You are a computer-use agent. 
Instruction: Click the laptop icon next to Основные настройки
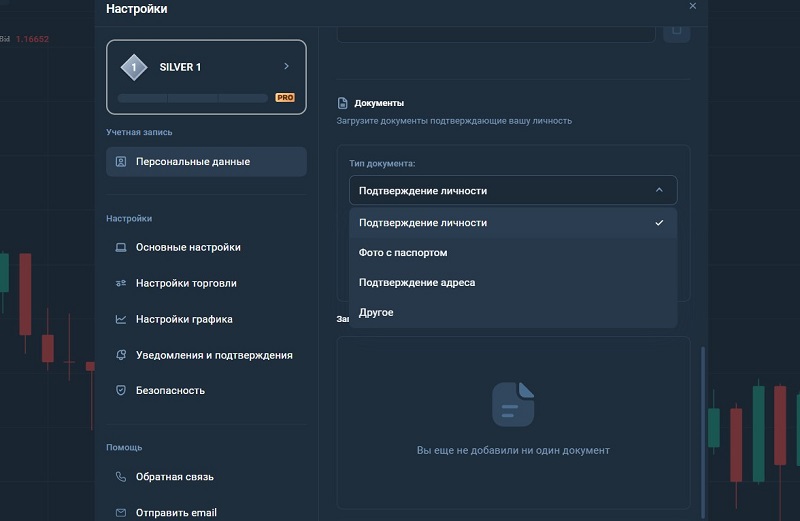(121, 247)
